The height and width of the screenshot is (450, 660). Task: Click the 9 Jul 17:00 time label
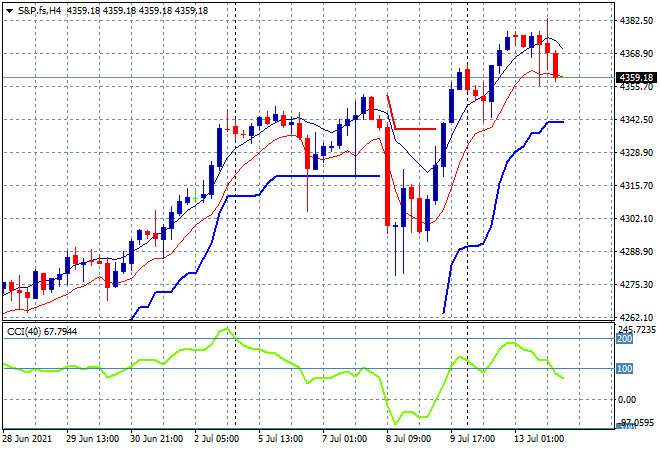click(x=472, y=439)
